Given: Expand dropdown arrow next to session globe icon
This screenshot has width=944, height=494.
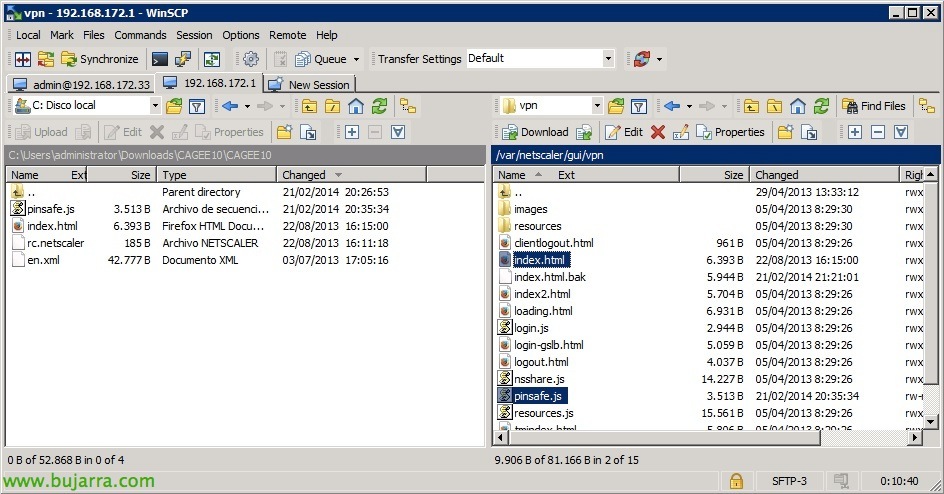Looking at the screenshot, I should click(659, 59).
